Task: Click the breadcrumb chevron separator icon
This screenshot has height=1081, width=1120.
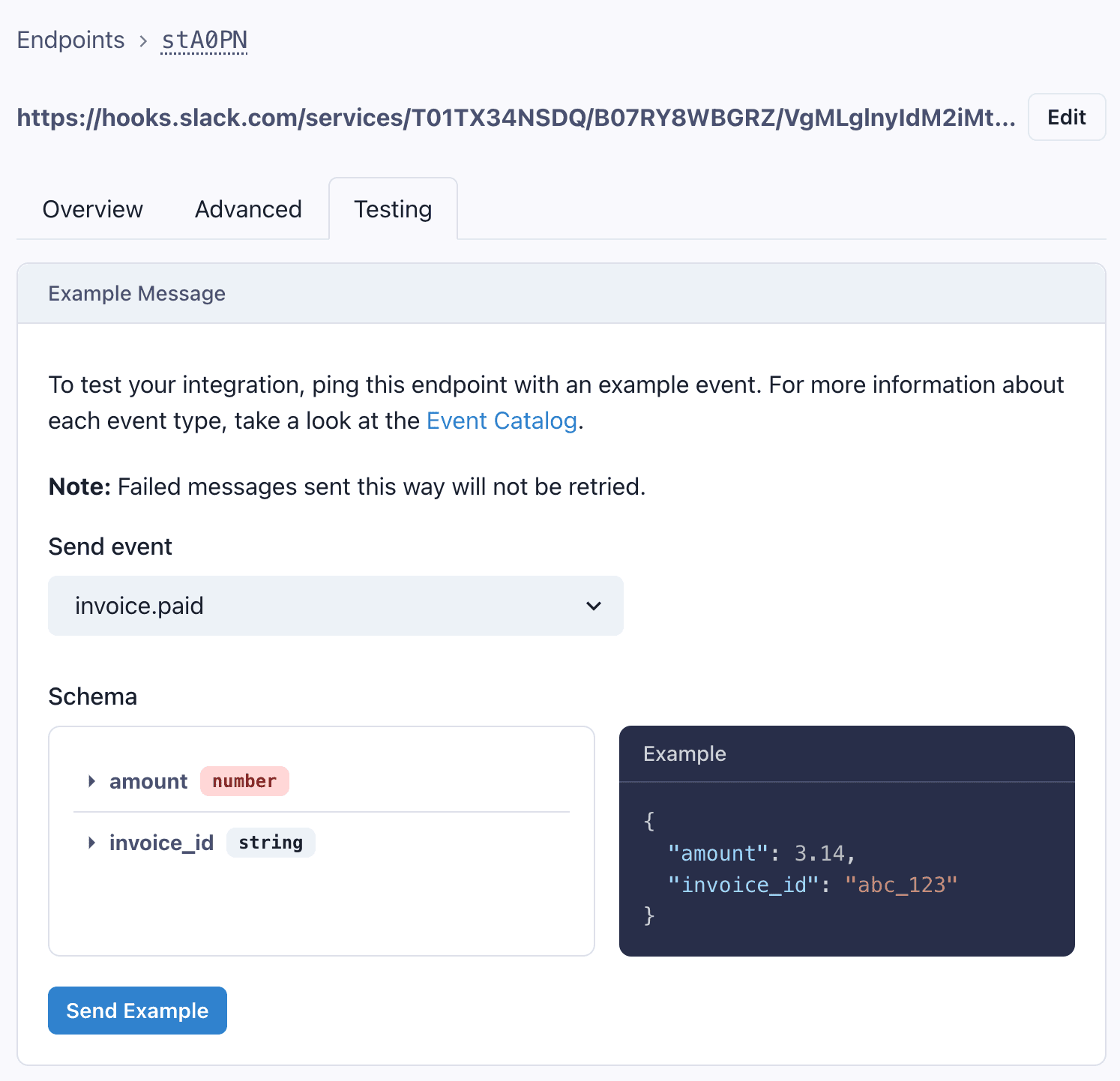Action: click(x=143, y=40)
